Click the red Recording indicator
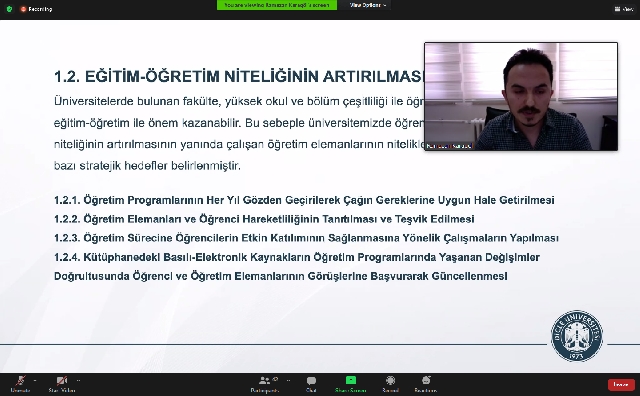The image size is (640, 396). click(x=36, y=9)
